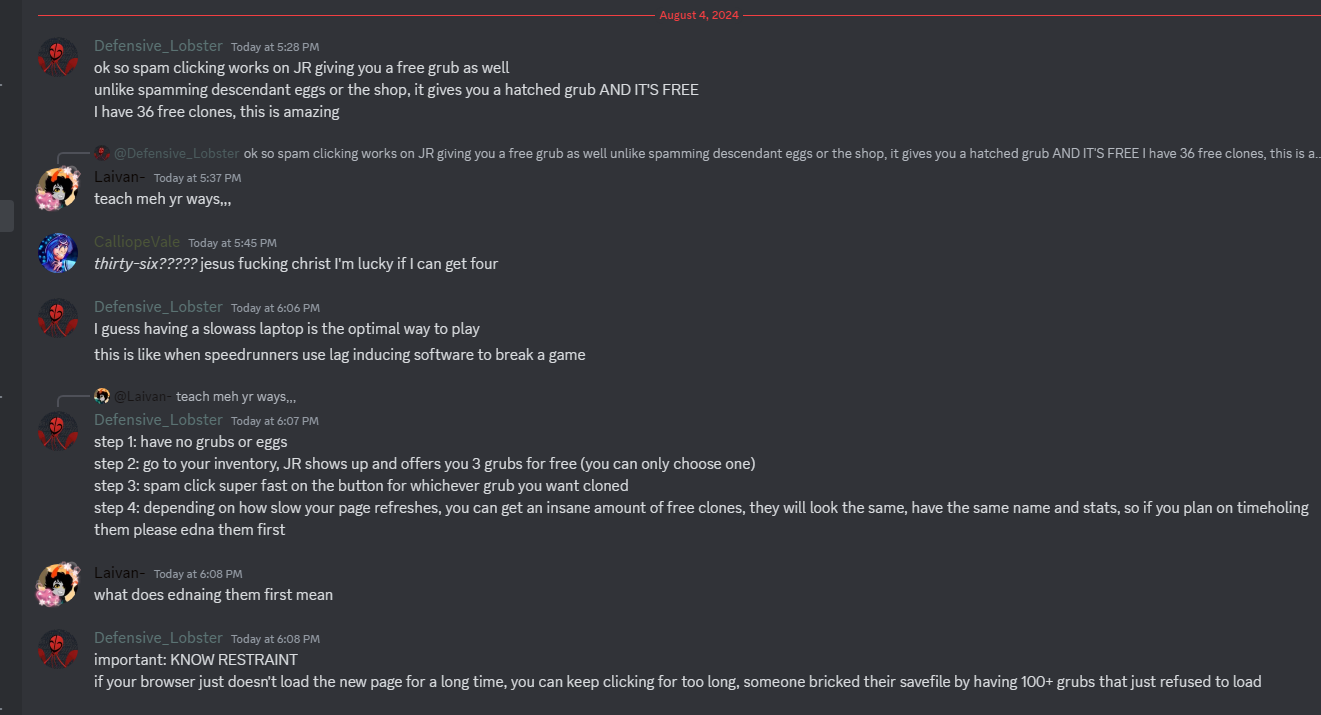Click Laivan-'s avatar on the 6:08 PM message
1321x715 pixels.
57,584
